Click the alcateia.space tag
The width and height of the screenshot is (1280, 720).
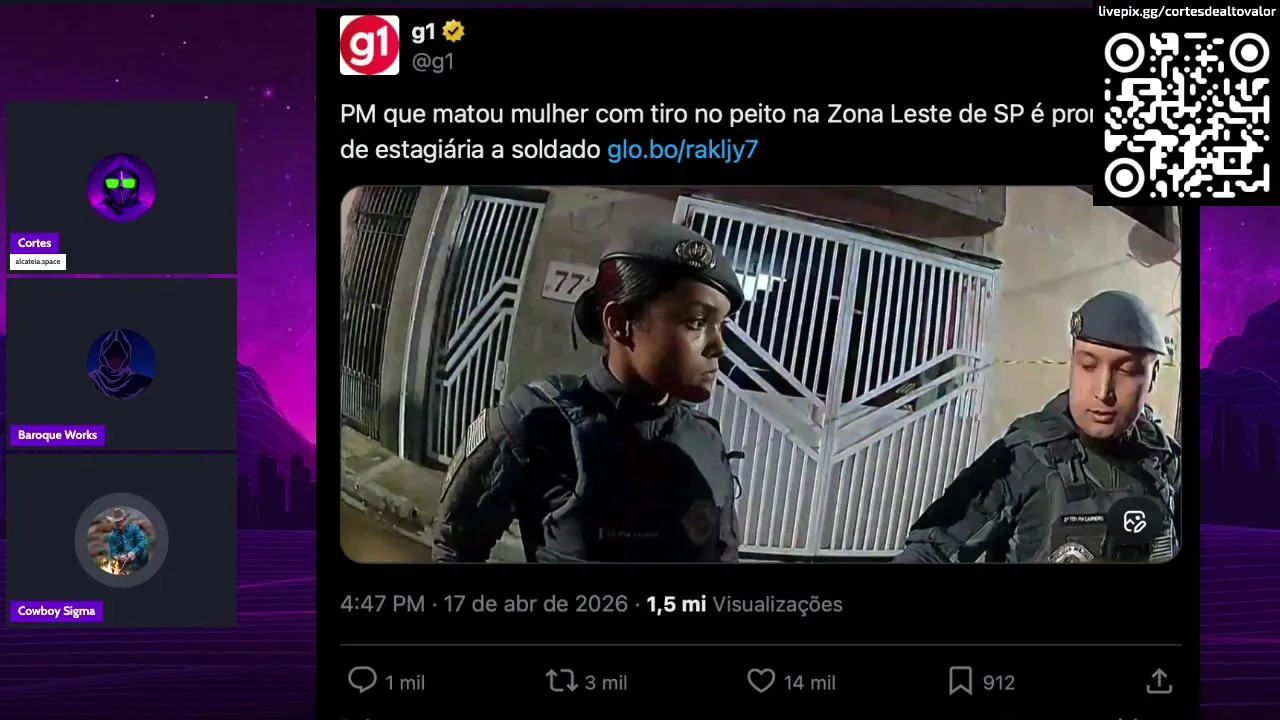38,262
